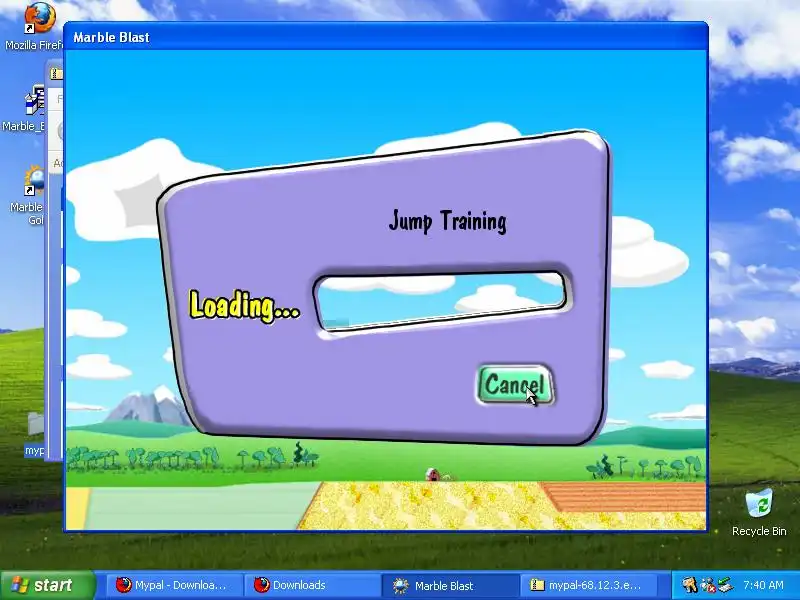
Task: Switch to the Mypal - Downloa... taskbar window
Action: [x=172, y=585]
